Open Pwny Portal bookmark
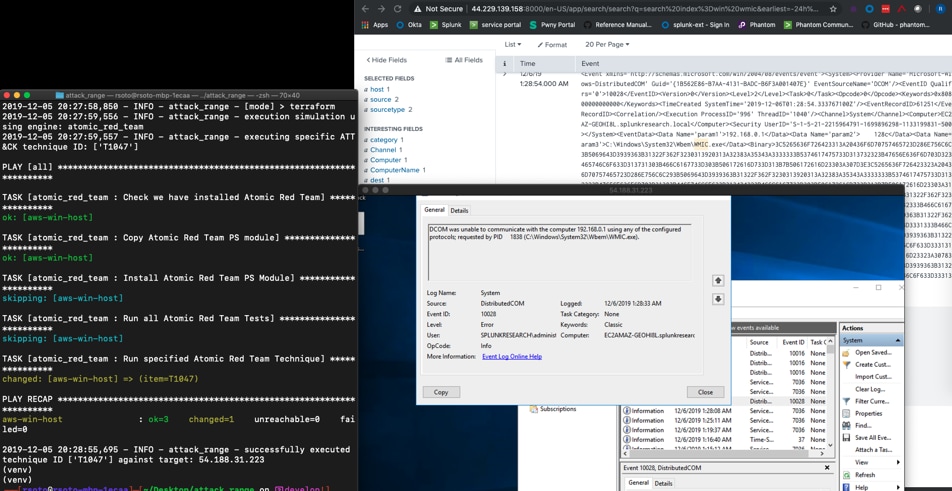 click(552, 25)
